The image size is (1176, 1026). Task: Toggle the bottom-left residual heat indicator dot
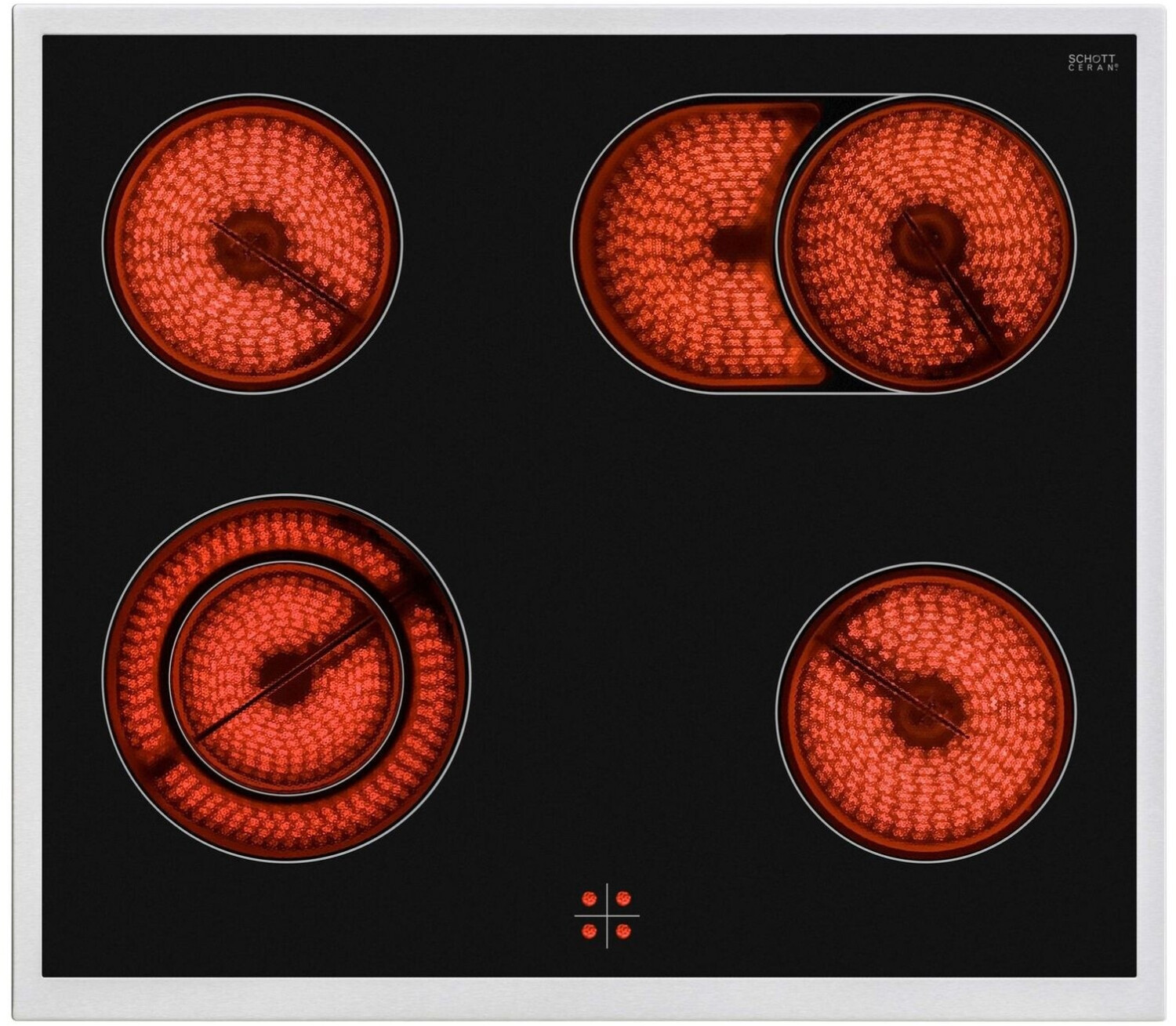(x=590, y=931)
